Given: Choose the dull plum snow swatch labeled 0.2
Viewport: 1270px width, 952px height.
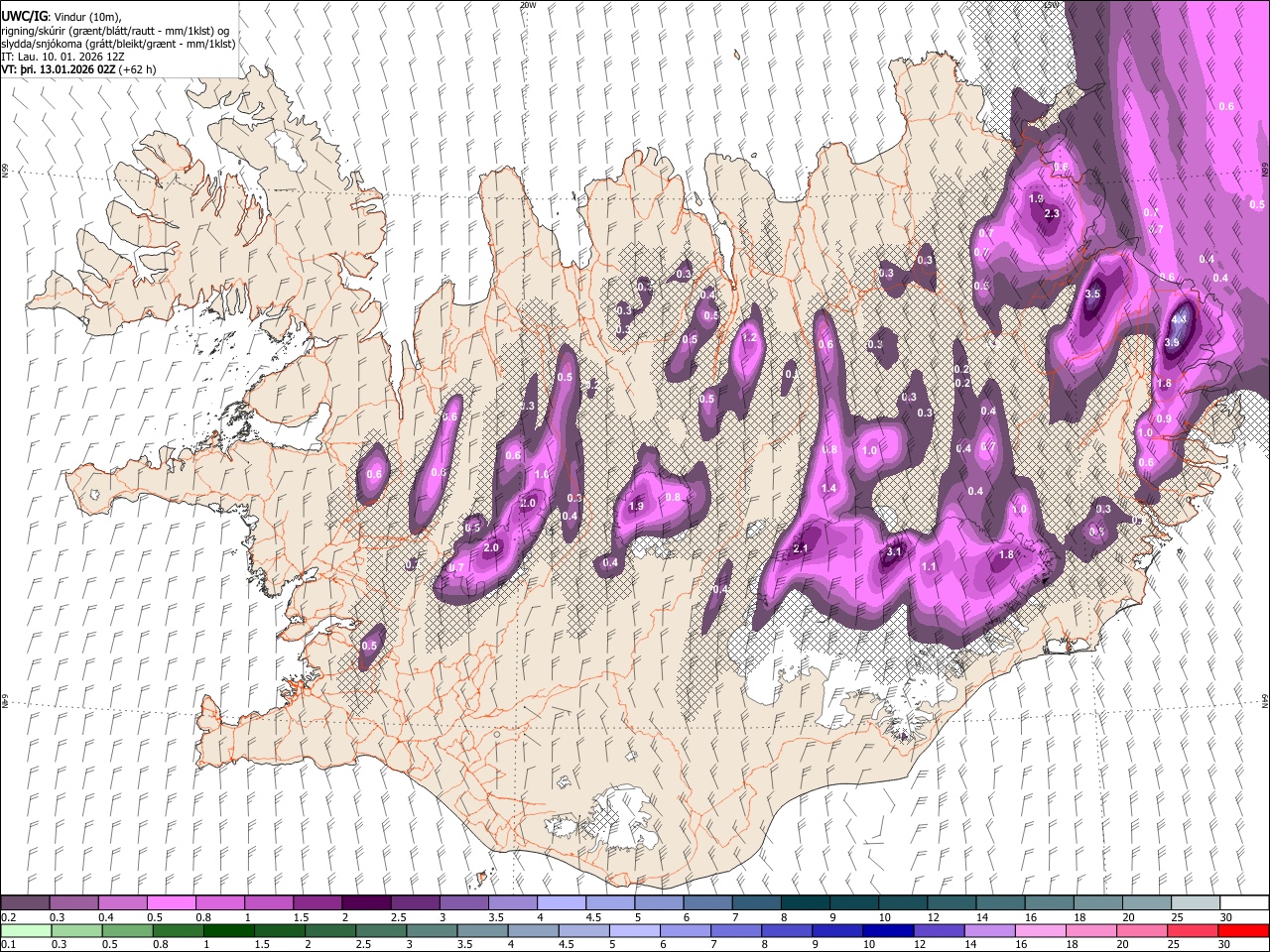Looking at the screenshot, I should [25, 902].
